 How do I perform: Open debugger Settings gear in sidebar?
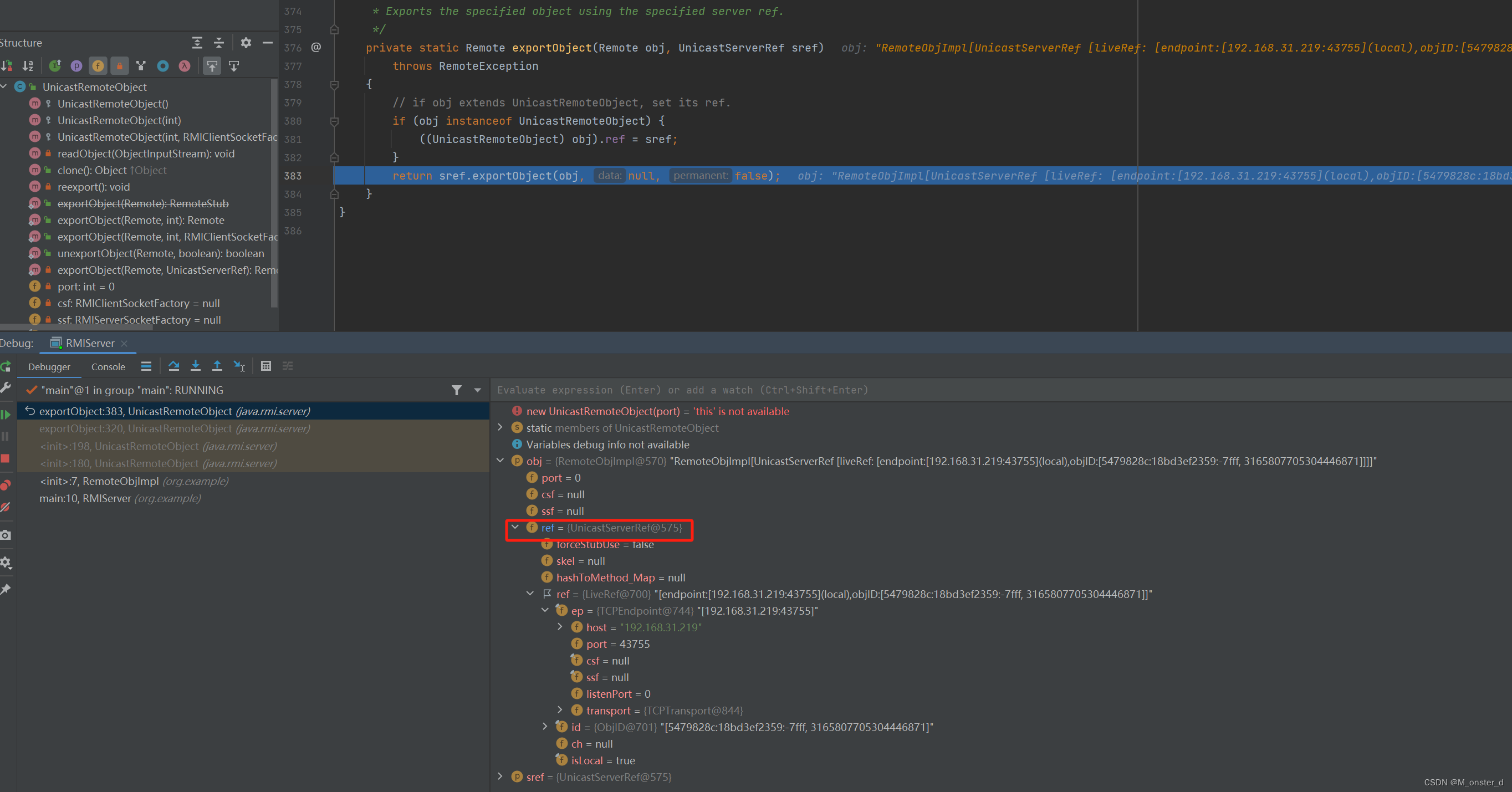tap(6, 563)
